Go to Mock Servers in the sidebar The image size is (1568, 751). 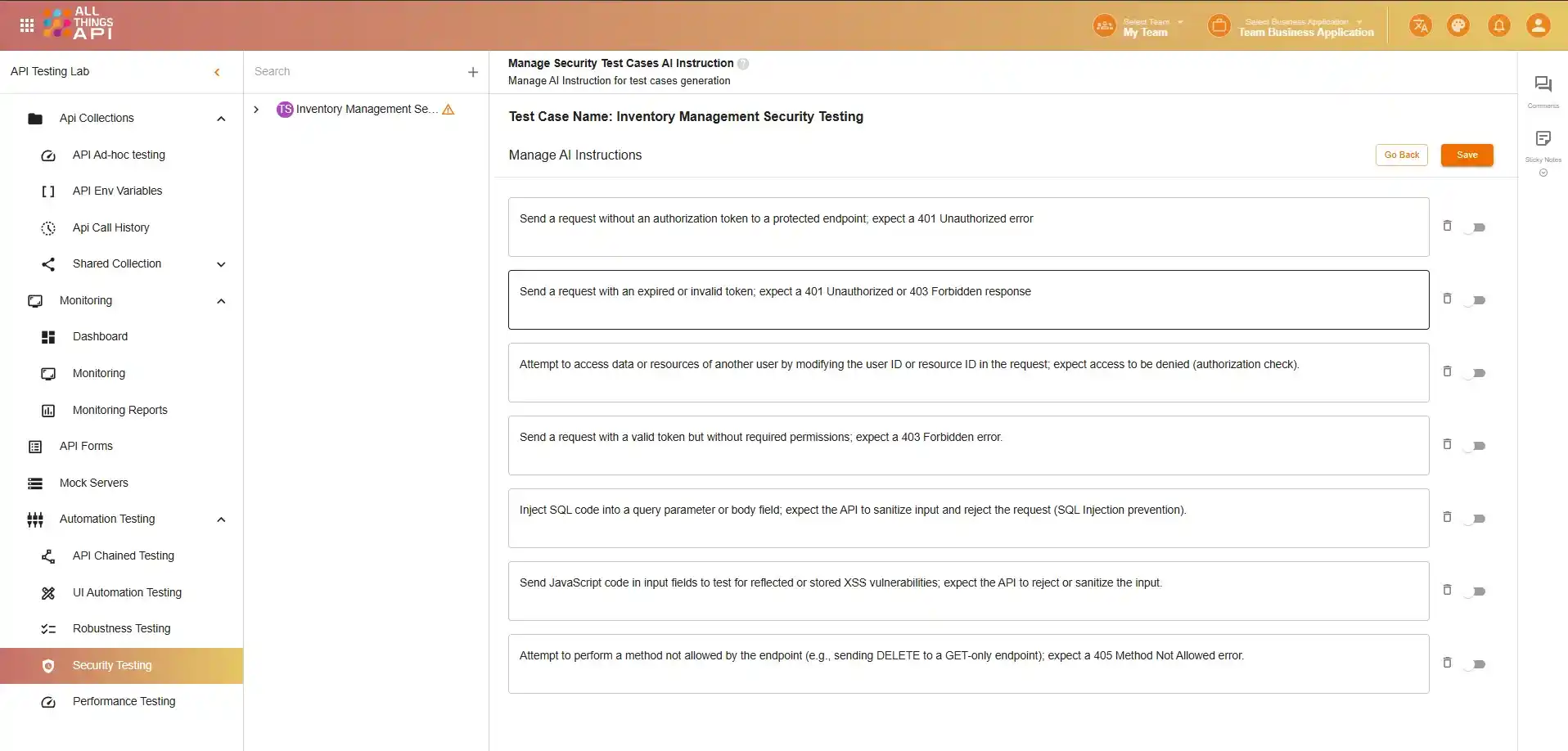point(93,483)
